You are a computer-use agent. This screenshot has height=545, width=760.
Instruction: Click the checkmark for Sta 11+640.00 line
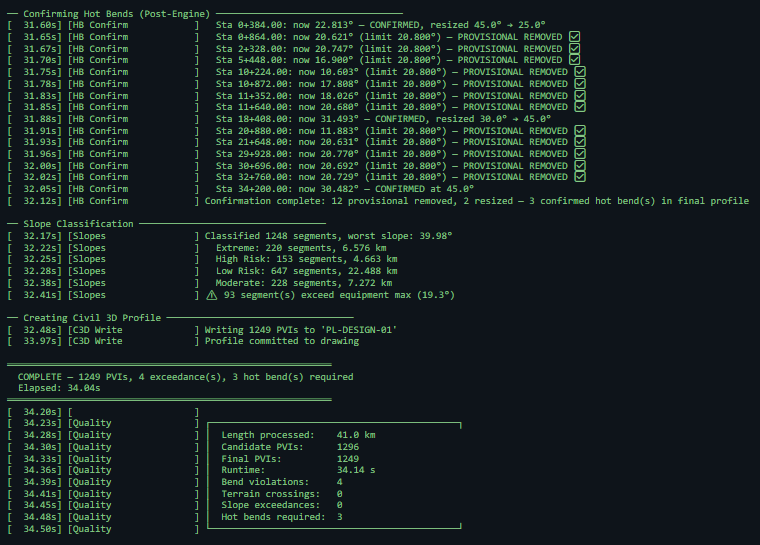tap(580, 107)
